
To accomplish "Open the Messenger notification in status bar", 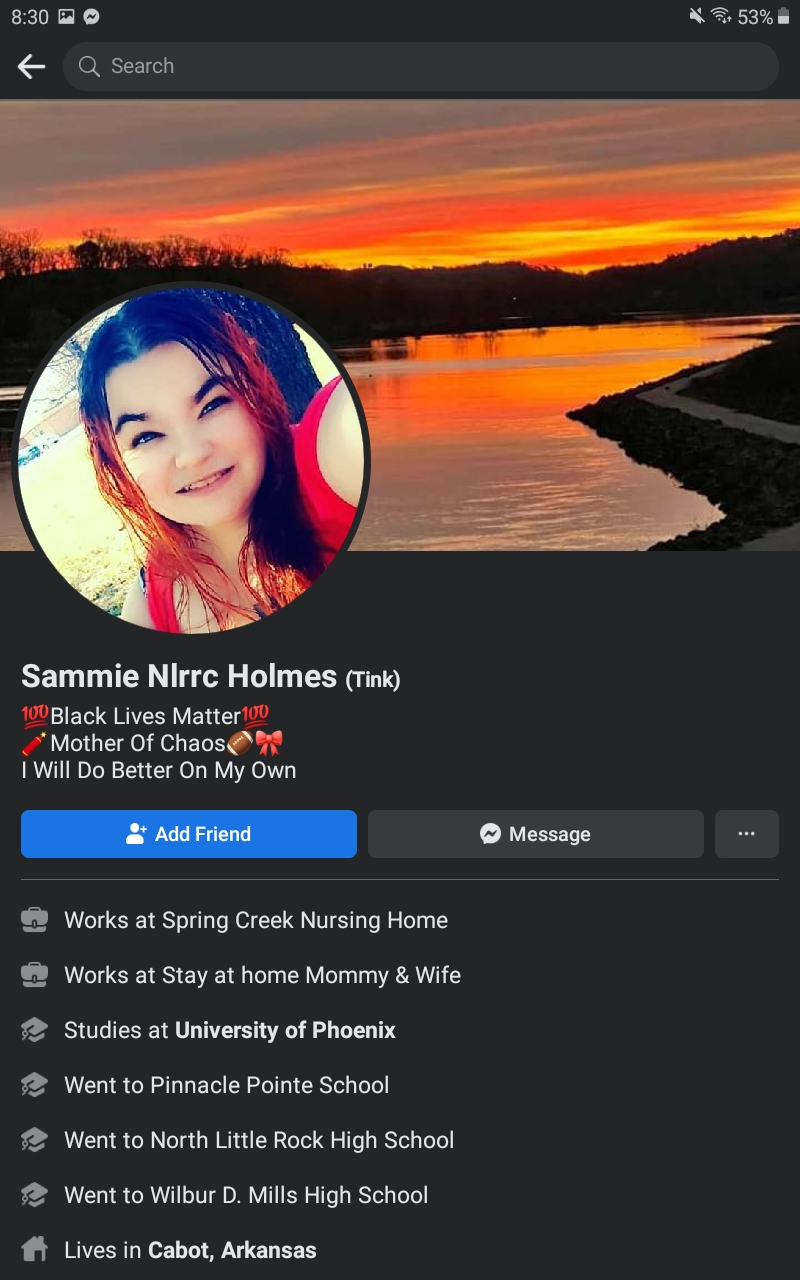I will pos(92,17).
